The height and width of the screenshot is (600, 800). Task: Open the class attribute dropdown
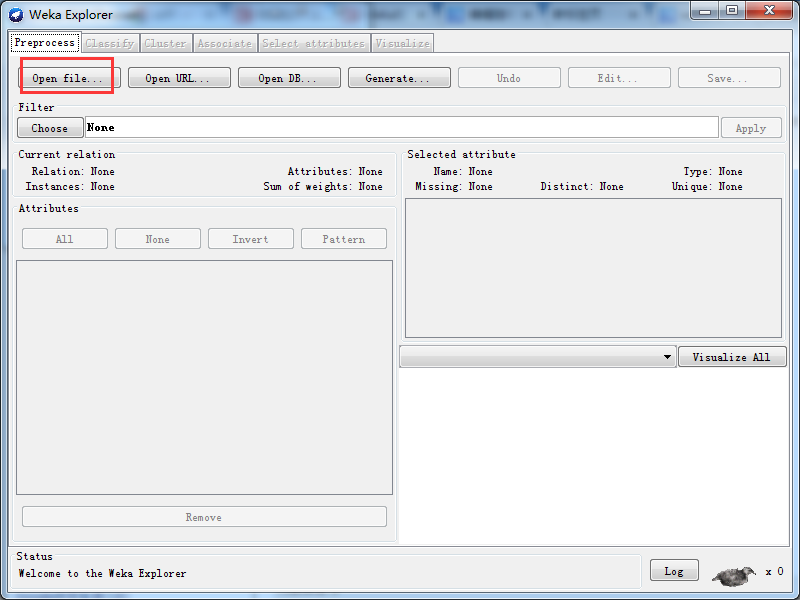point(538,357)
